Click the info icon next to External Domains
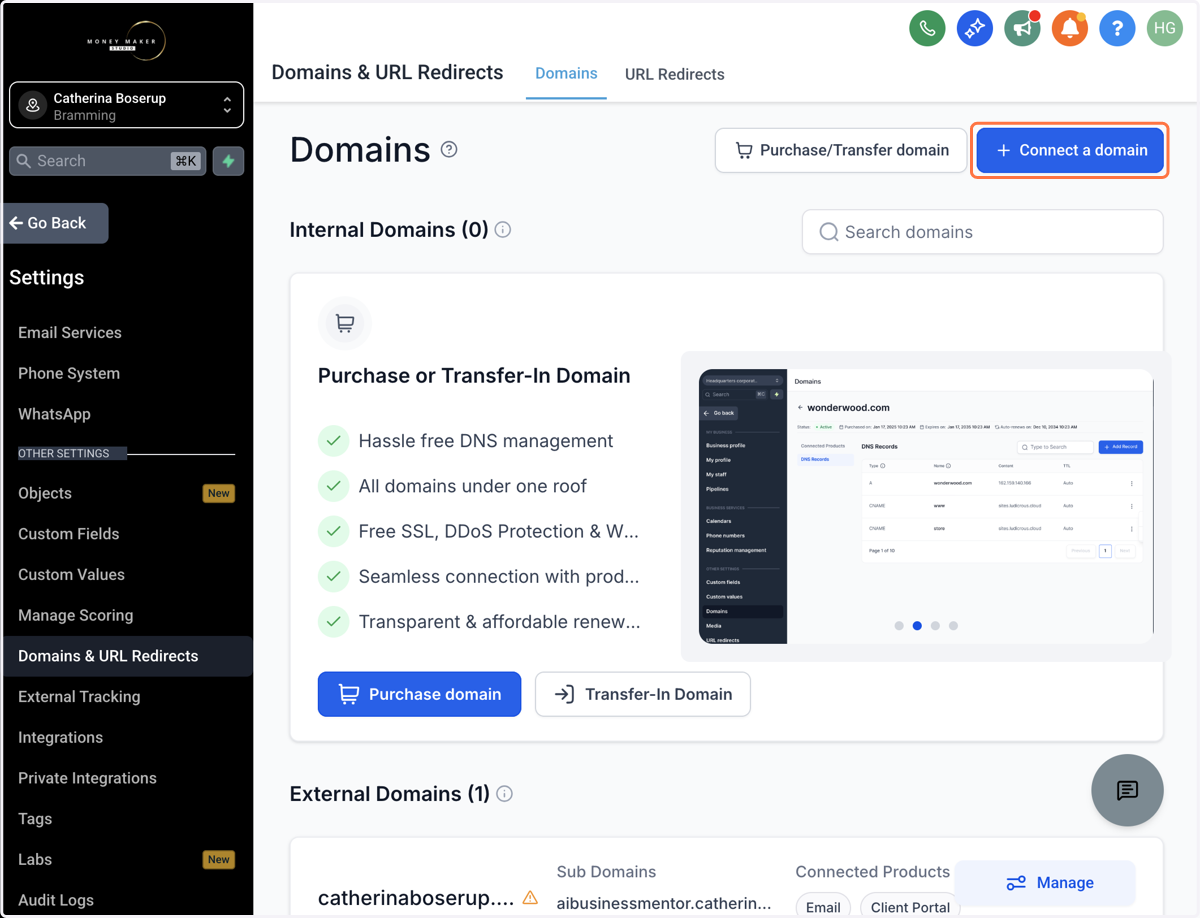 point(505,794)
